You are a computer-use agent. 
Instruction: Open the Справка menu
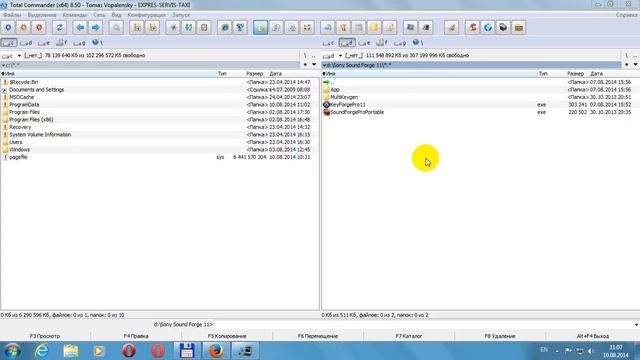[x=627, y=15]
